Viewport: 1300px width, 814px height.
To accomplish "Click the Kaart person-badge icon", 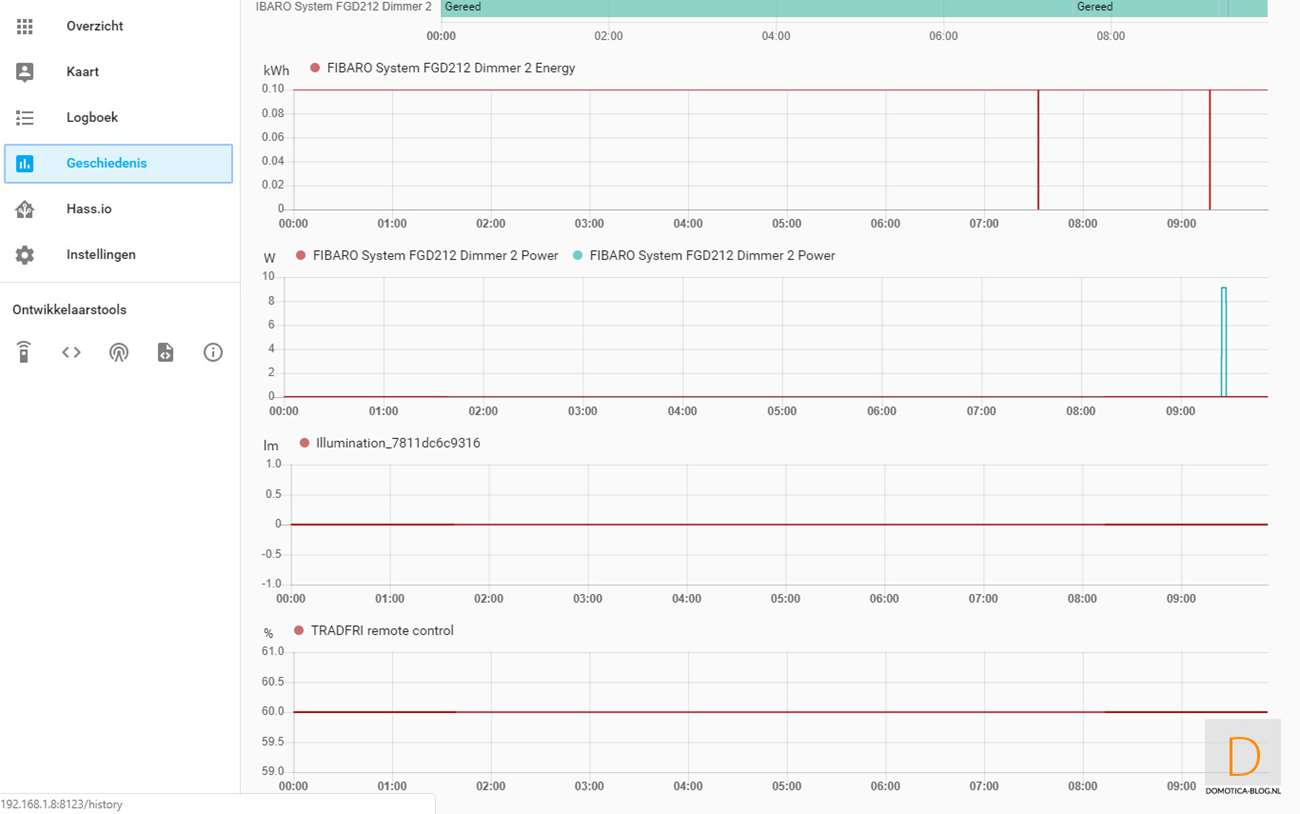I will click(25, 72).
